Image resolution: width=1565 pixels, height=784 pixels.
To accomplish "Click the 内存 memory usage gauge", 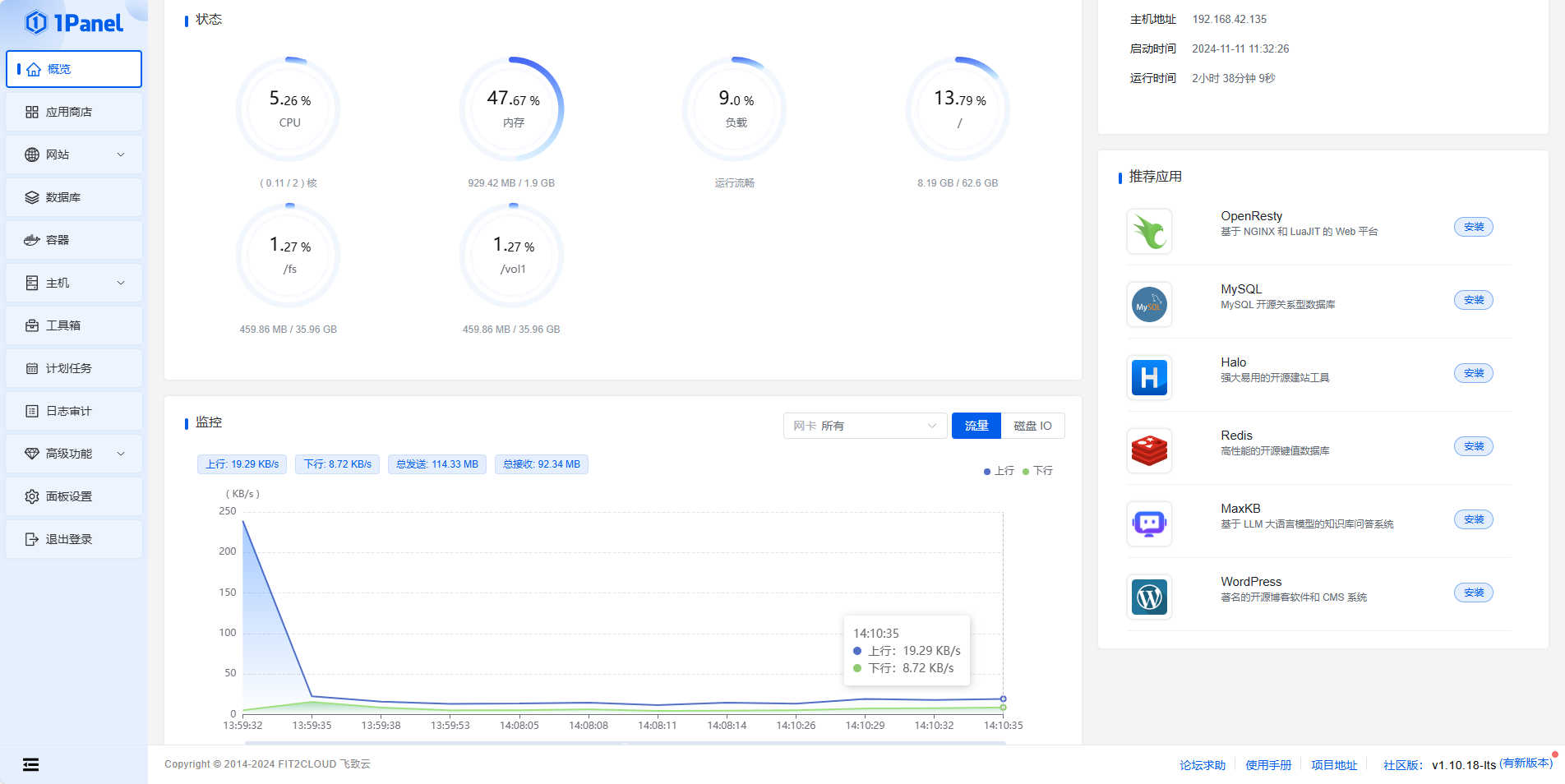I will pos(512,108).
